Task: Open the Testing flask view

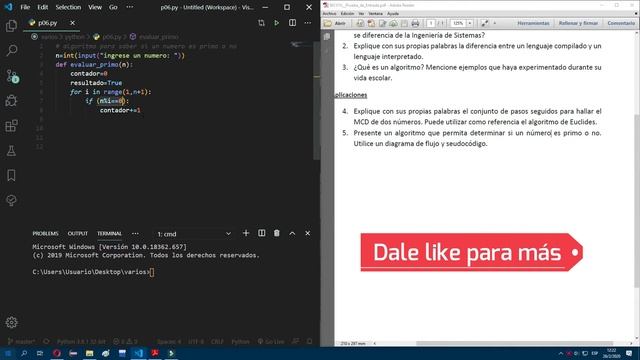Action: pos(11,151)
